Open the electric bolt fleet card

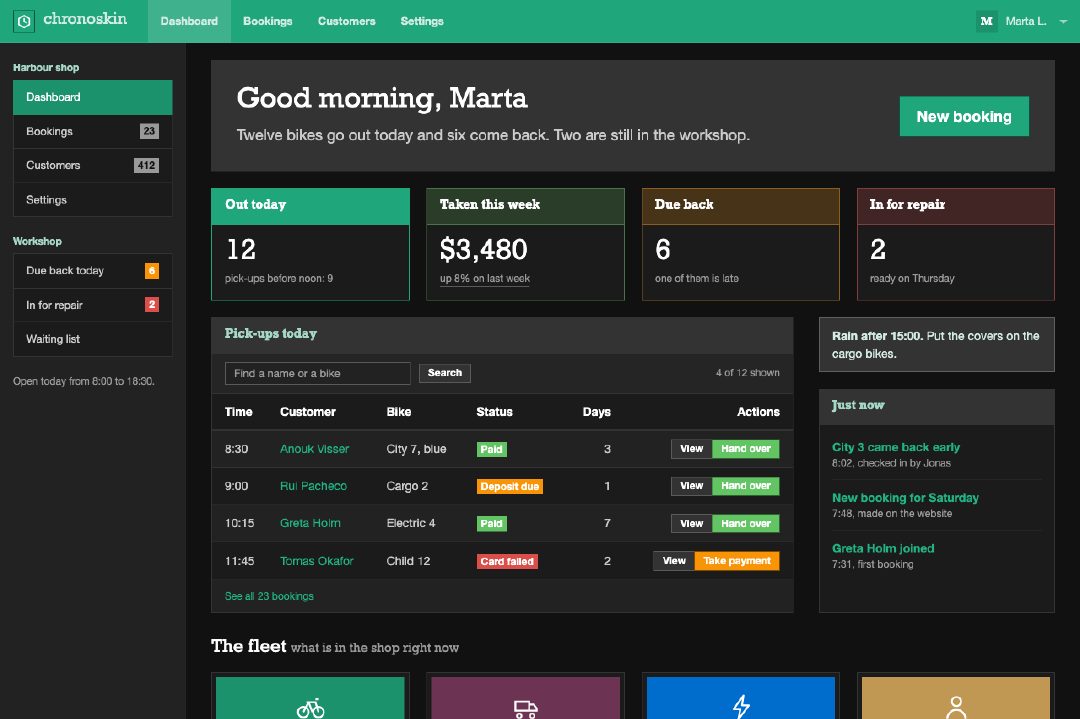pos(740,697)
